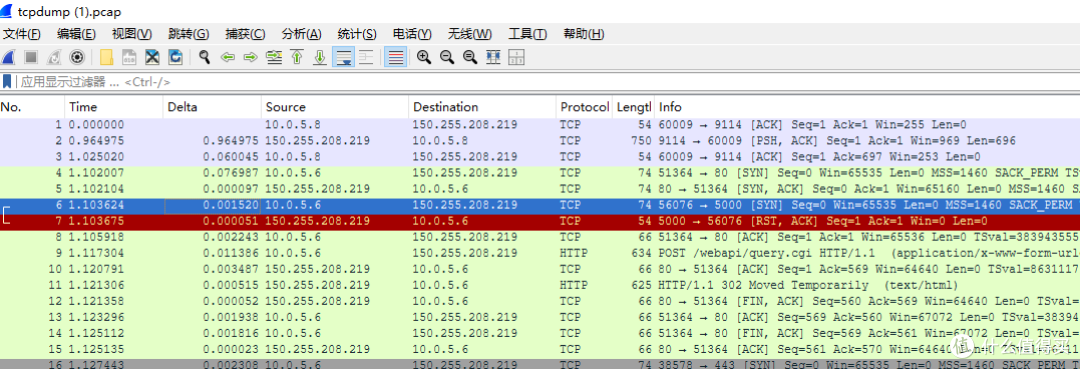Open the 统计(S) menu
The image size is (1080, 369).
(x=357, y=34)
